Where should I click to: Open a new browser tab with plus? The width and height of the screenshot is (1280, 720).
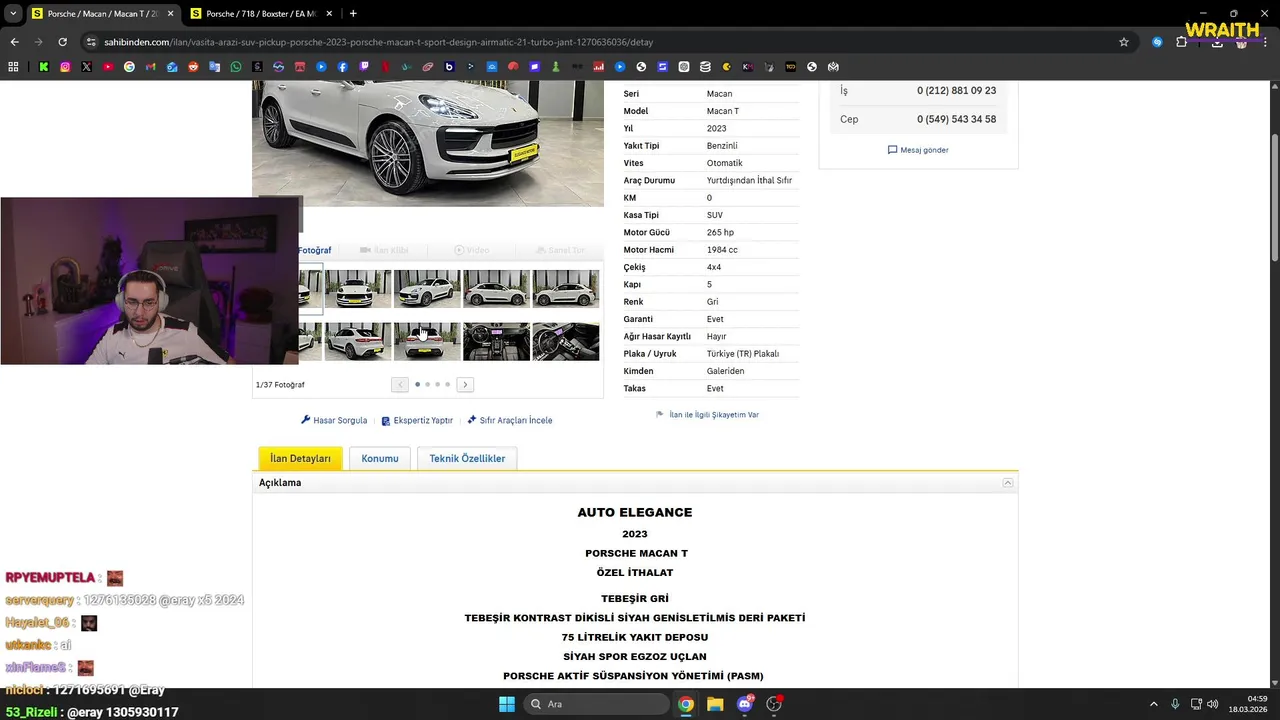point(353,14)
